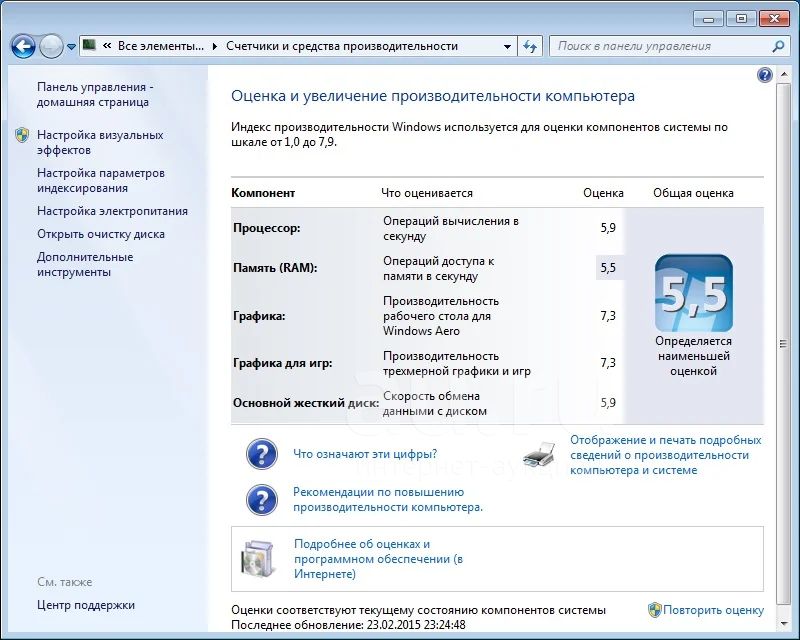Click the 'Графика для игр:' row label

(x=283, y=363)
